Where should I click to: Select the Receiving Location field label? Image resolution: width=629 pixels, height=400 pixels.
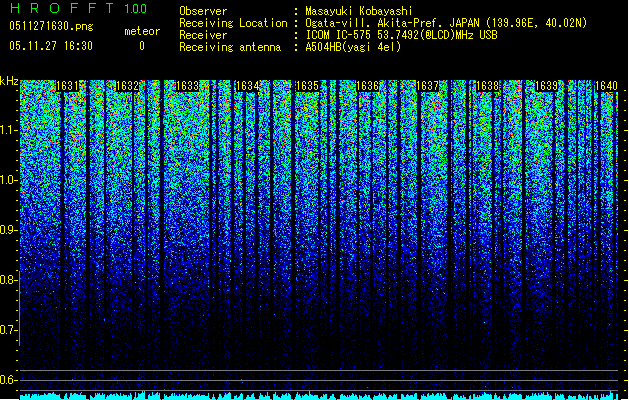coord(233,23)
